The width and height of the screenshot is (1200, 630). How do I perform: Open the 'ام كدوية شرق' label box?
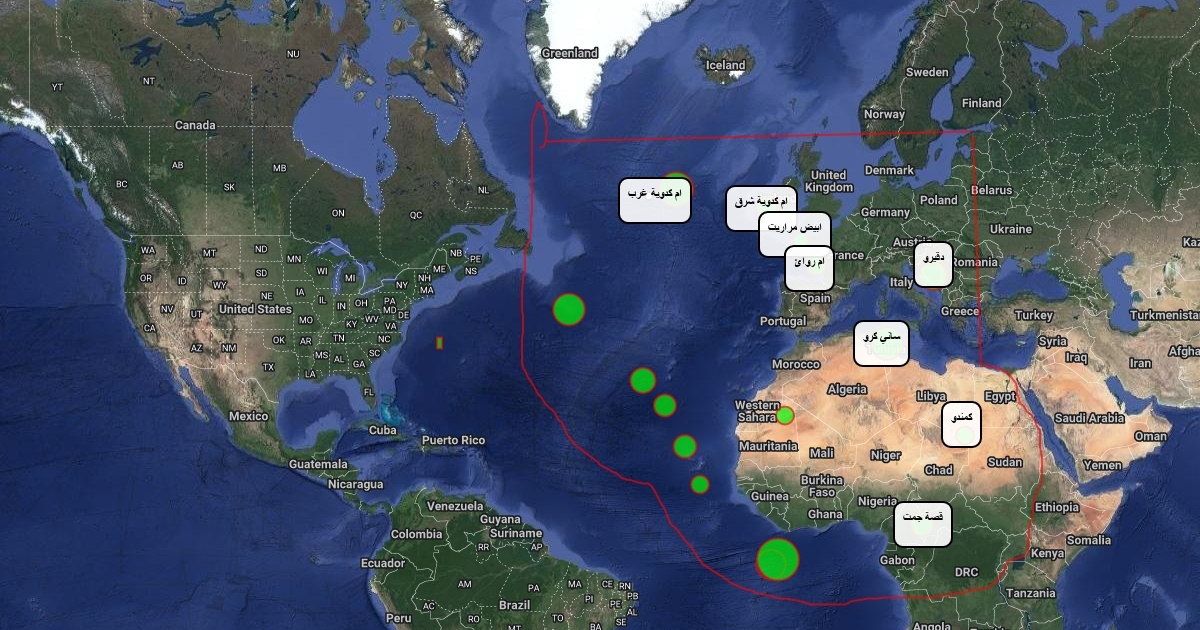pos(761,208)
